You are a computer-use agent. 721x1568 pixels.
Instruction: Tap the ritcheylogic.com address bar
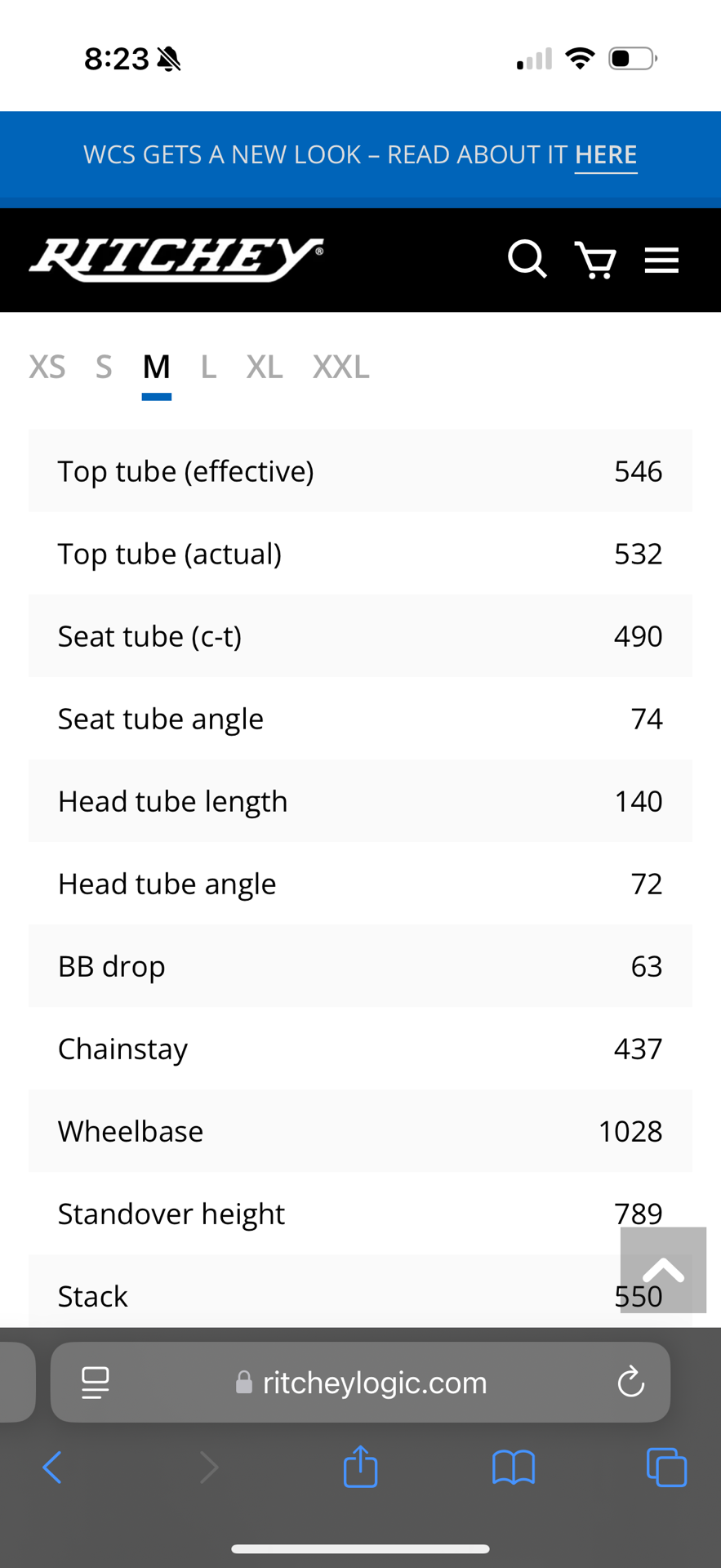[374, 1383]
